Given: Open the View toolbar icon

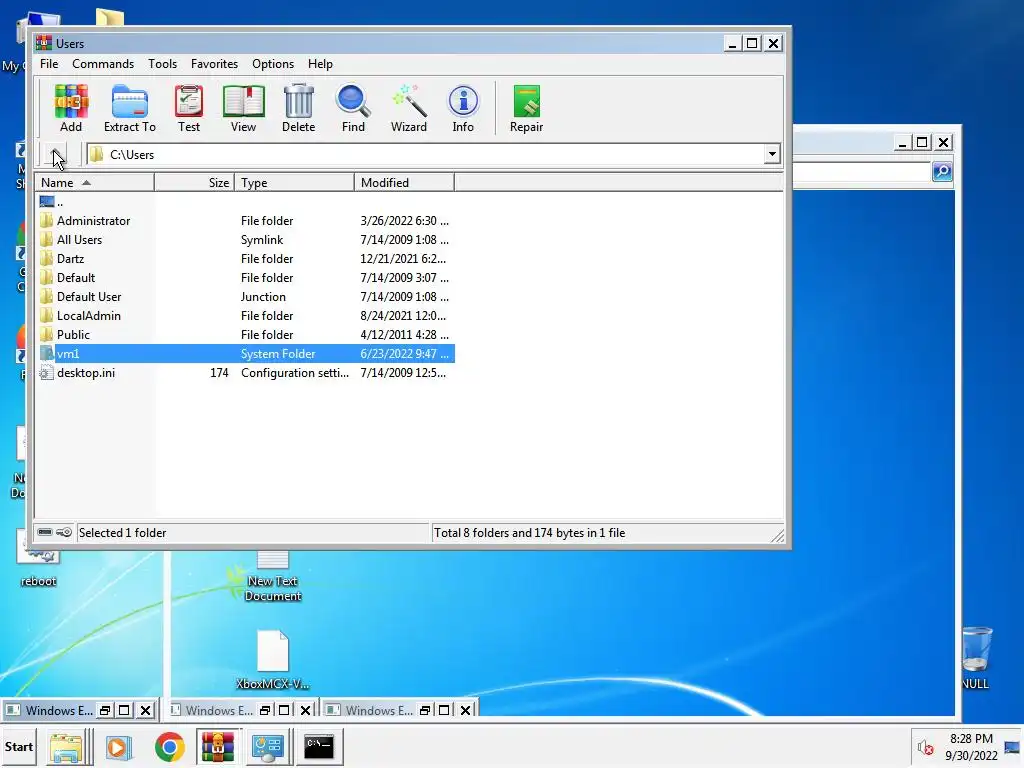Looking at the screenshot, I should click(x=244, y=108).
